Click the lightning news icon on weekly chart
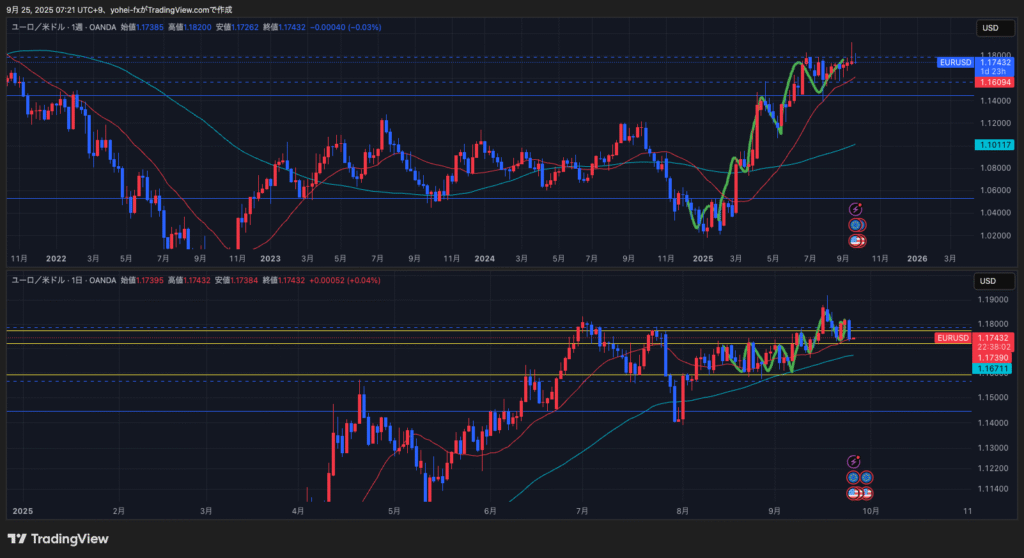This screenshot has height=558, width=1024. [855, 209]
